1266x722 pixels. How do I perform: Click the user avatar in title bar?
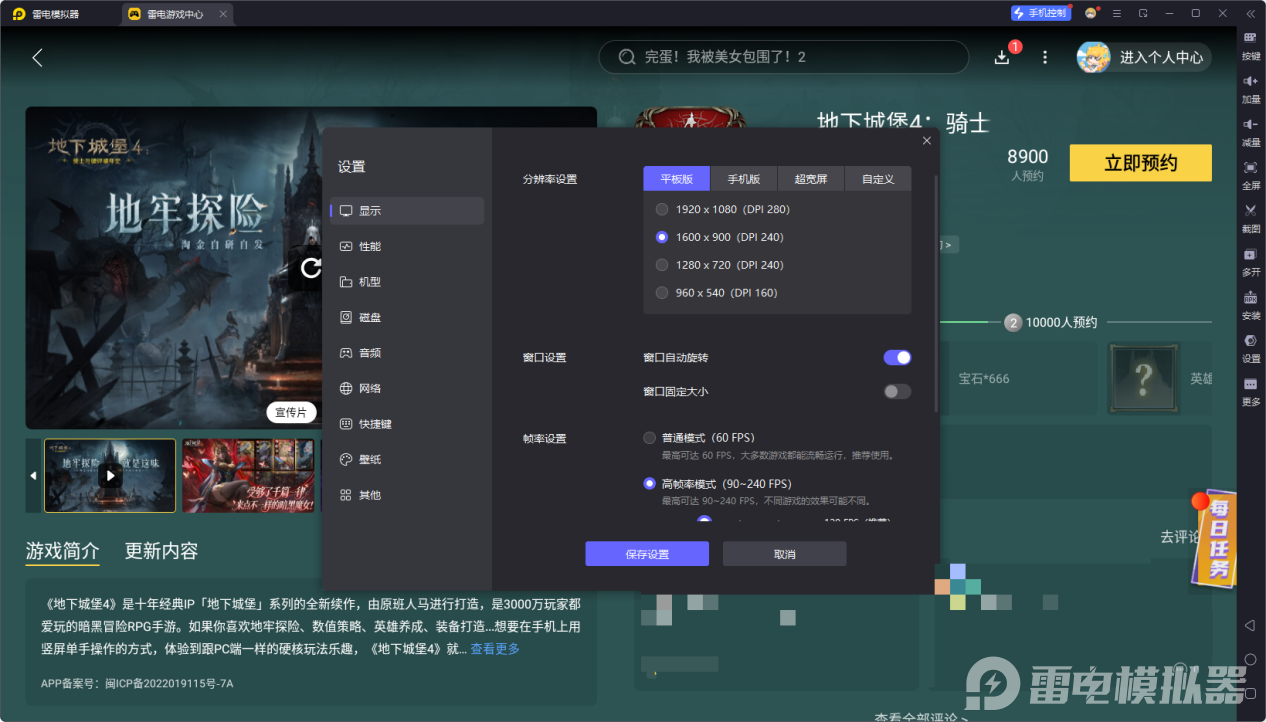click(x=1091, y=13)
